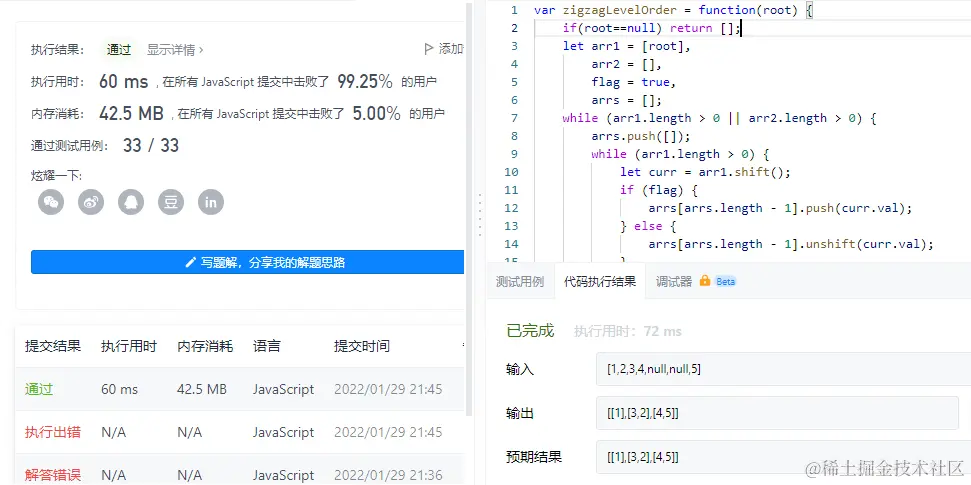Viewport: 971px width, 485px height.
Task: Click the 执行用时: 72 ms label
Action: pyautogui.click(x=628, y=331)
